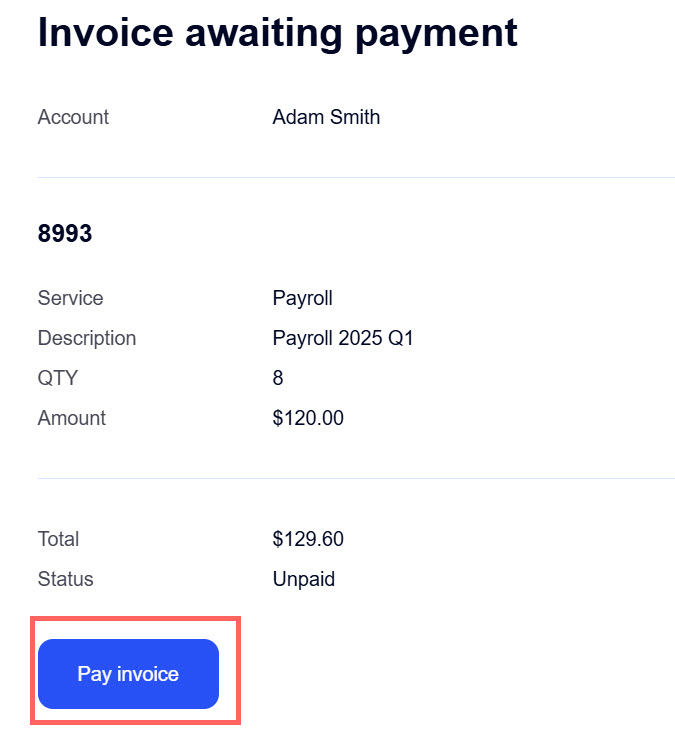Click the word payment in the heading
The height and width of the screenshot is (737, 675).
pos(439,33)
